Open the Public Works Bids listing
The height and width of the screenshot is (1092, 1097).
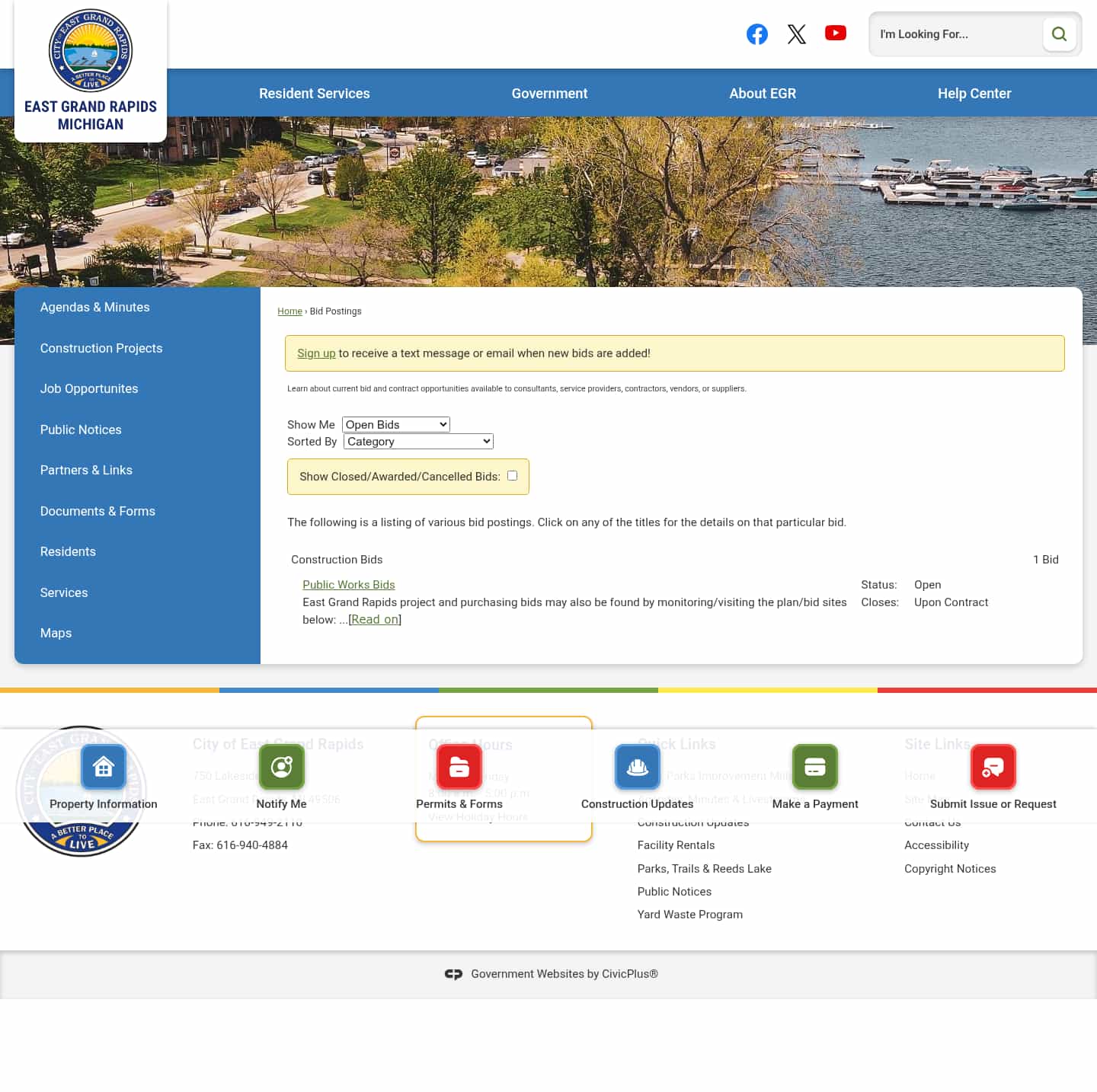click(x=349, y=584)
